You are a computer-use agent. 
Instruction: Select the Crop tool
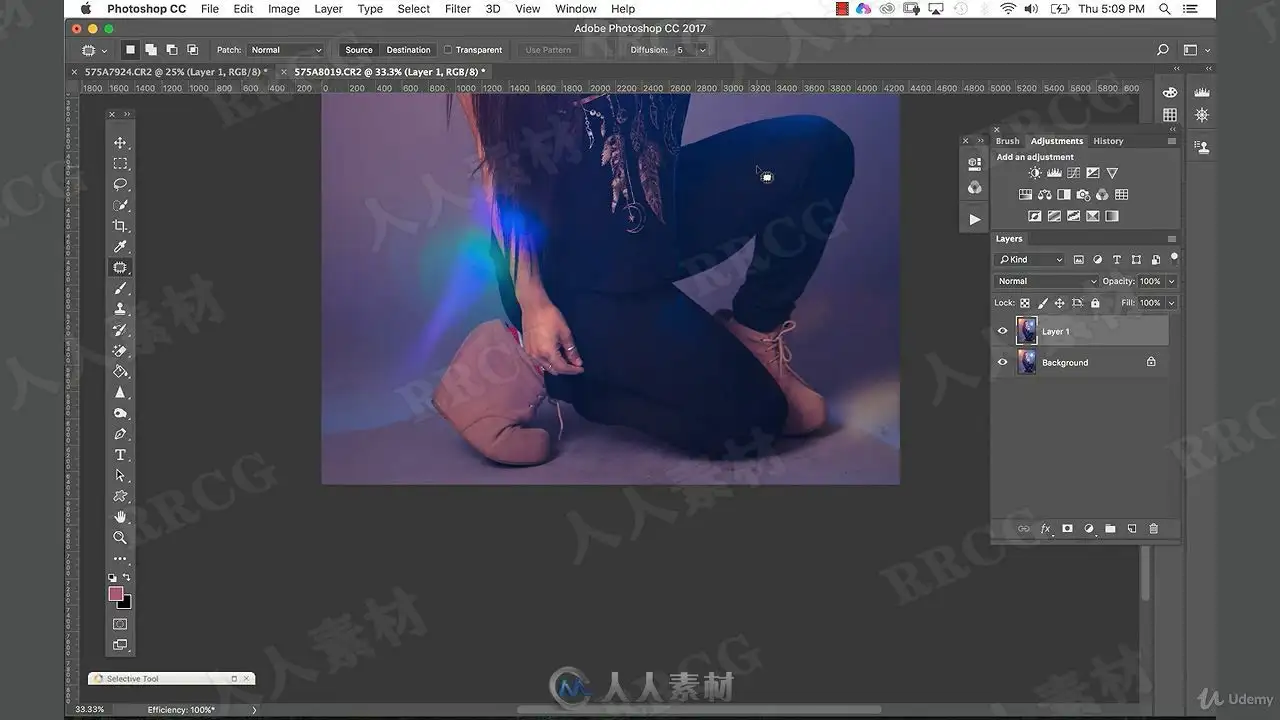[120, 226]
